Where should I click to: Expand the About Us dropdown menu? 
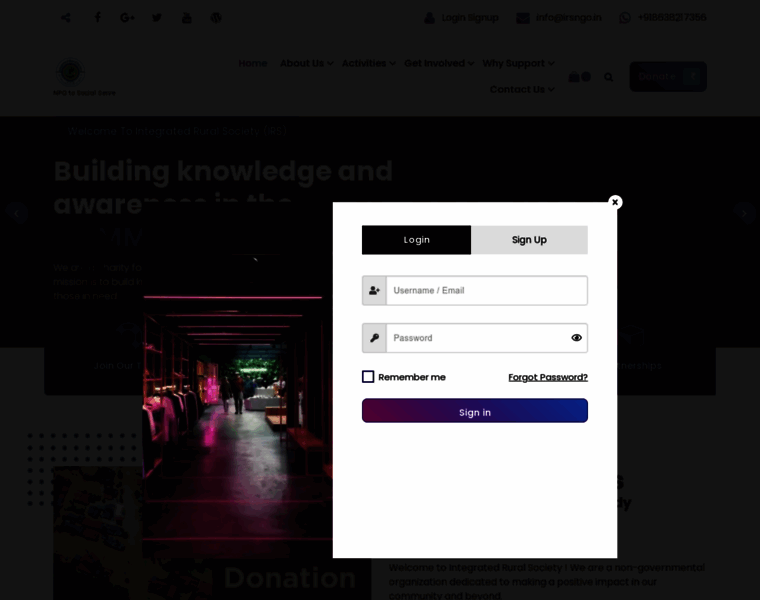point(306,63)
